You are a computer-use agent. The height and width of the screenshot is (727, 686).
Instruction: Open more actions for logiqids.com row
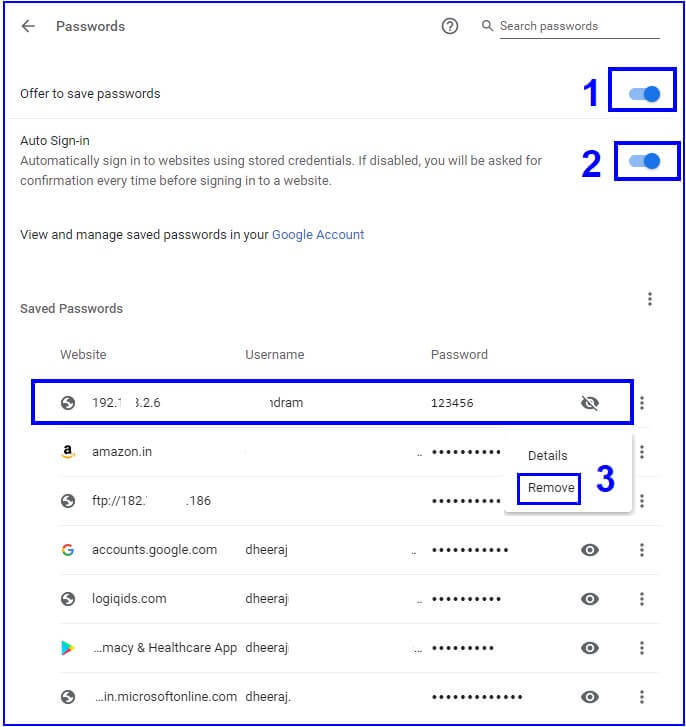click(x=642, y=599)
